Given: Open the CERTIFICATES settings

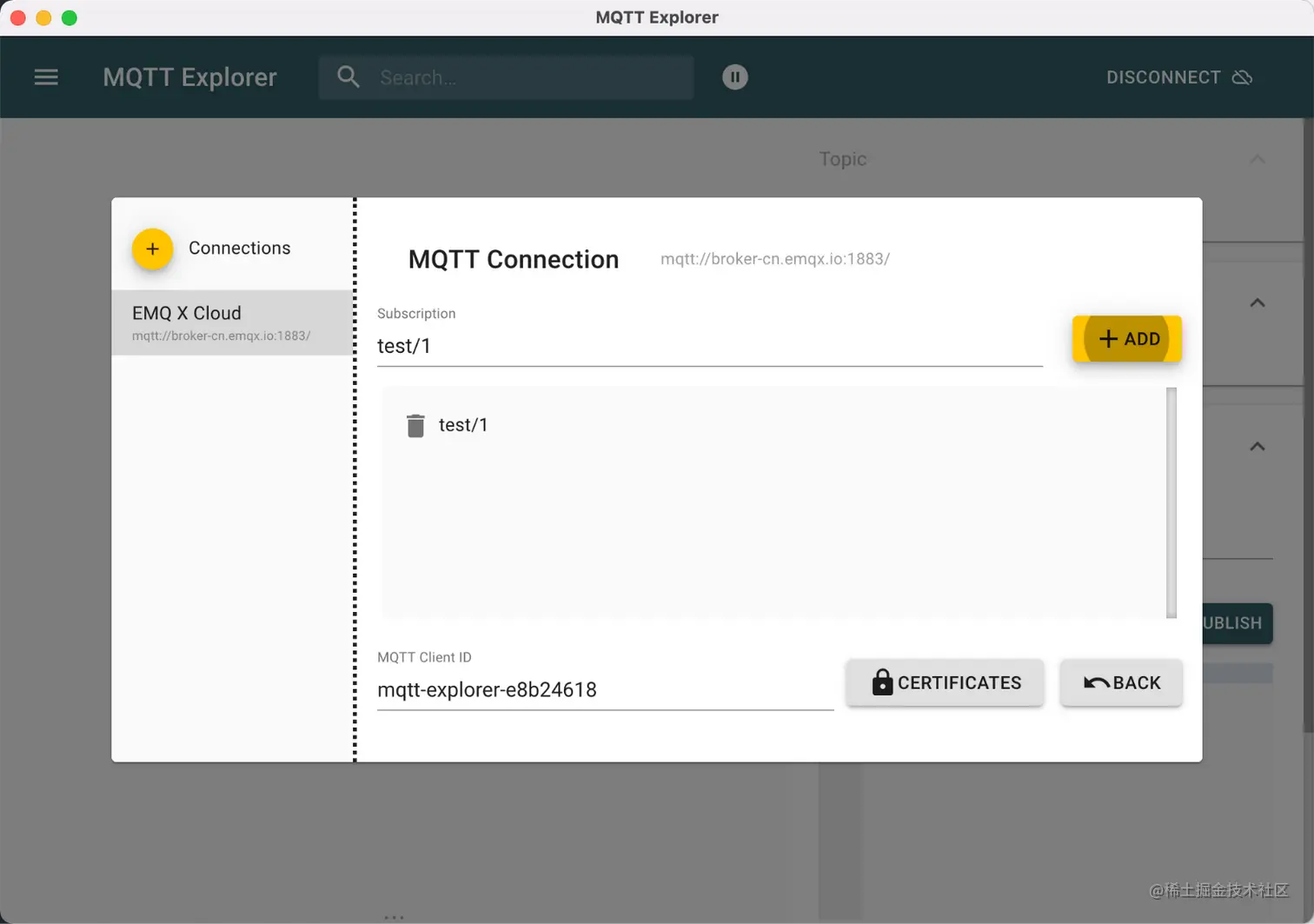Looking at the screenshot, I should 945,682.
